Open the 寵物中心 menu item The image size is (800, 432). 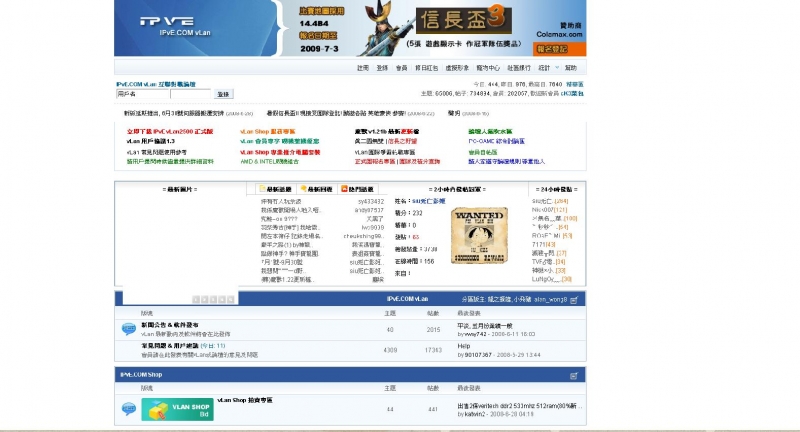[x=488, y=68]
